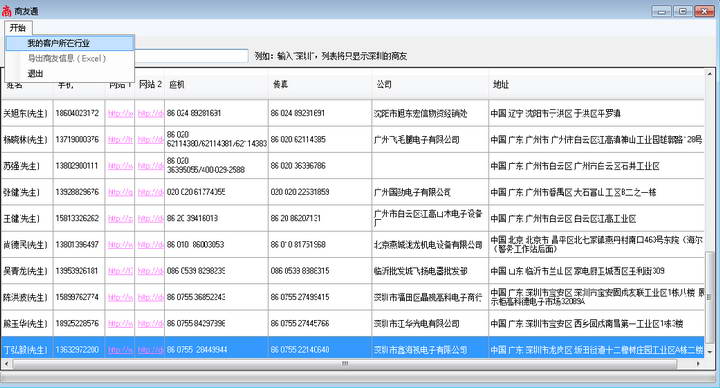Click address cell of 王健 row 白云区江高工业区
720x388 pixels.
(x=596, y=219)
